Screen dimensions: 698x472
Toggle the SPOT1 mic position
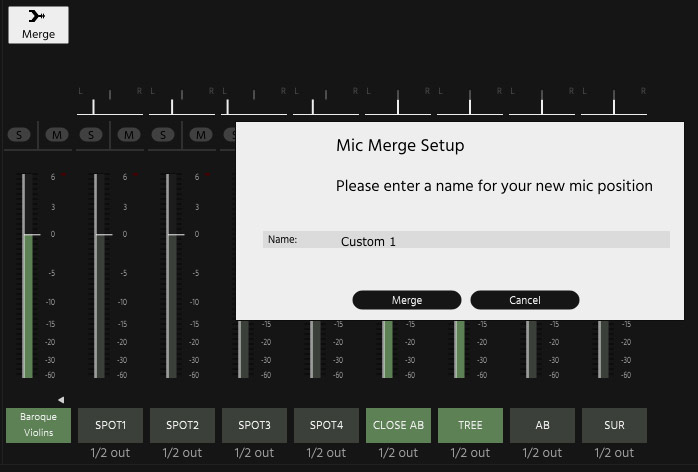[x=110, y=425]
